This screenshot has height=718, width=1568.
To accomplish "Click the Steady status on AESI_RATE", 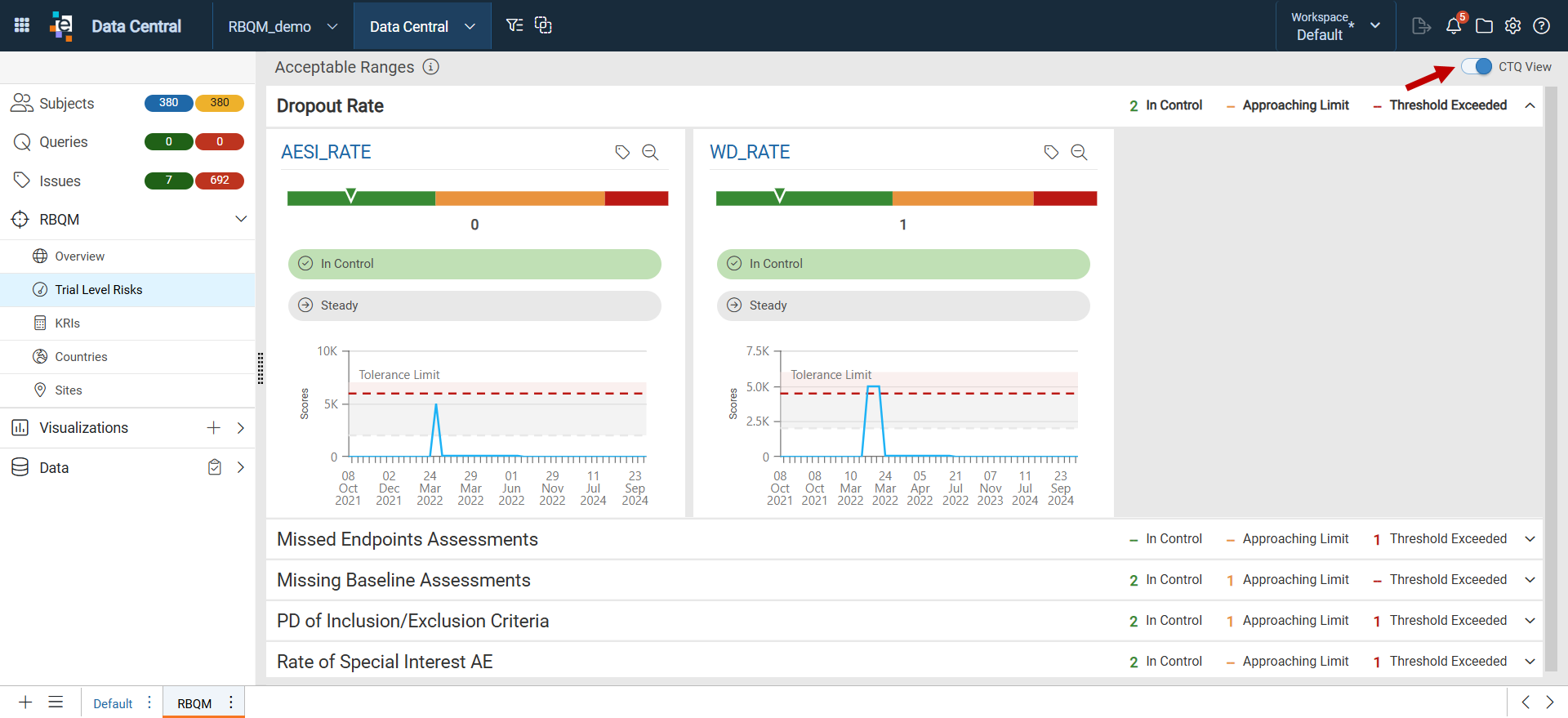I will click(474, 305).
